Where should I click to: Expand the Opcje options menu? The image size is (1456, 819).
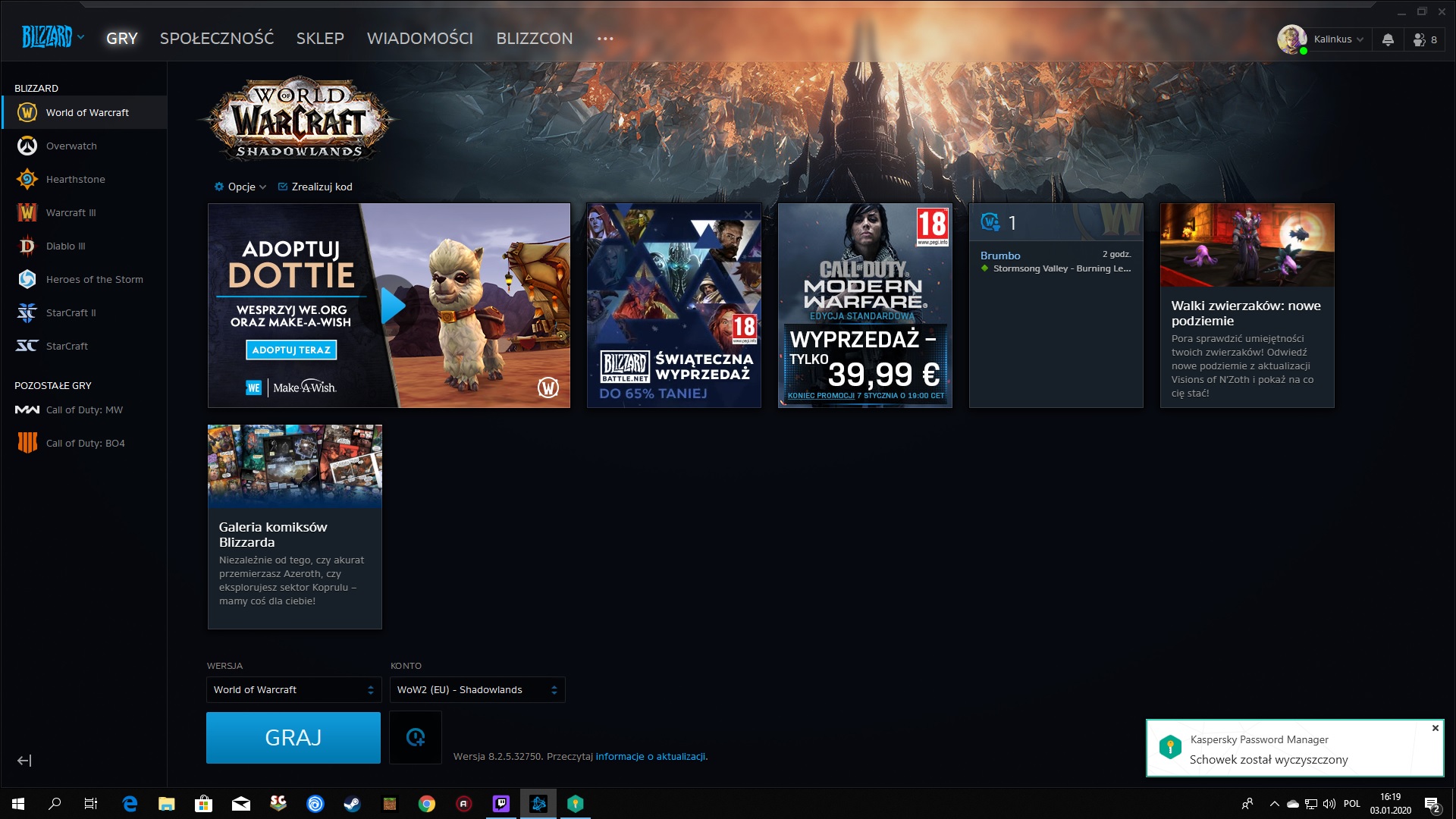[240, 187]
